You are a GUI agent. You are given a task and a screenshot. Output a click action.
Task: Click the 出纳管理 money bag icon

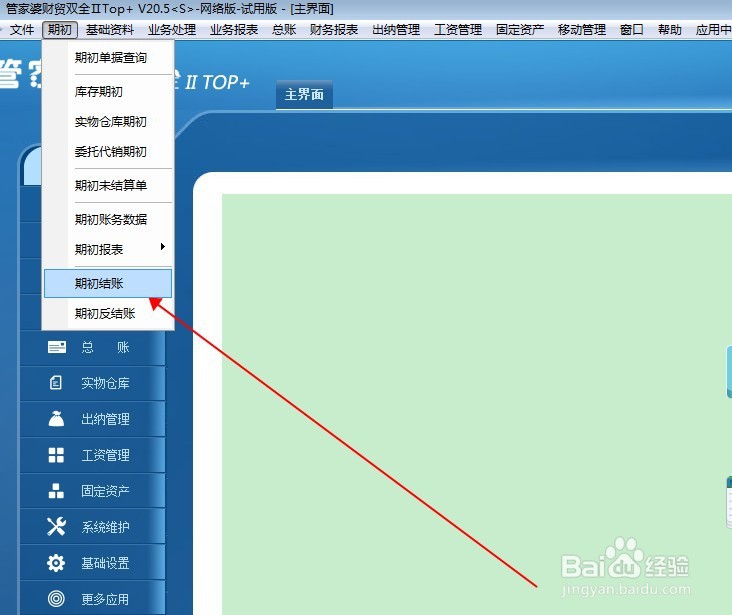click(x=56, y=418)
